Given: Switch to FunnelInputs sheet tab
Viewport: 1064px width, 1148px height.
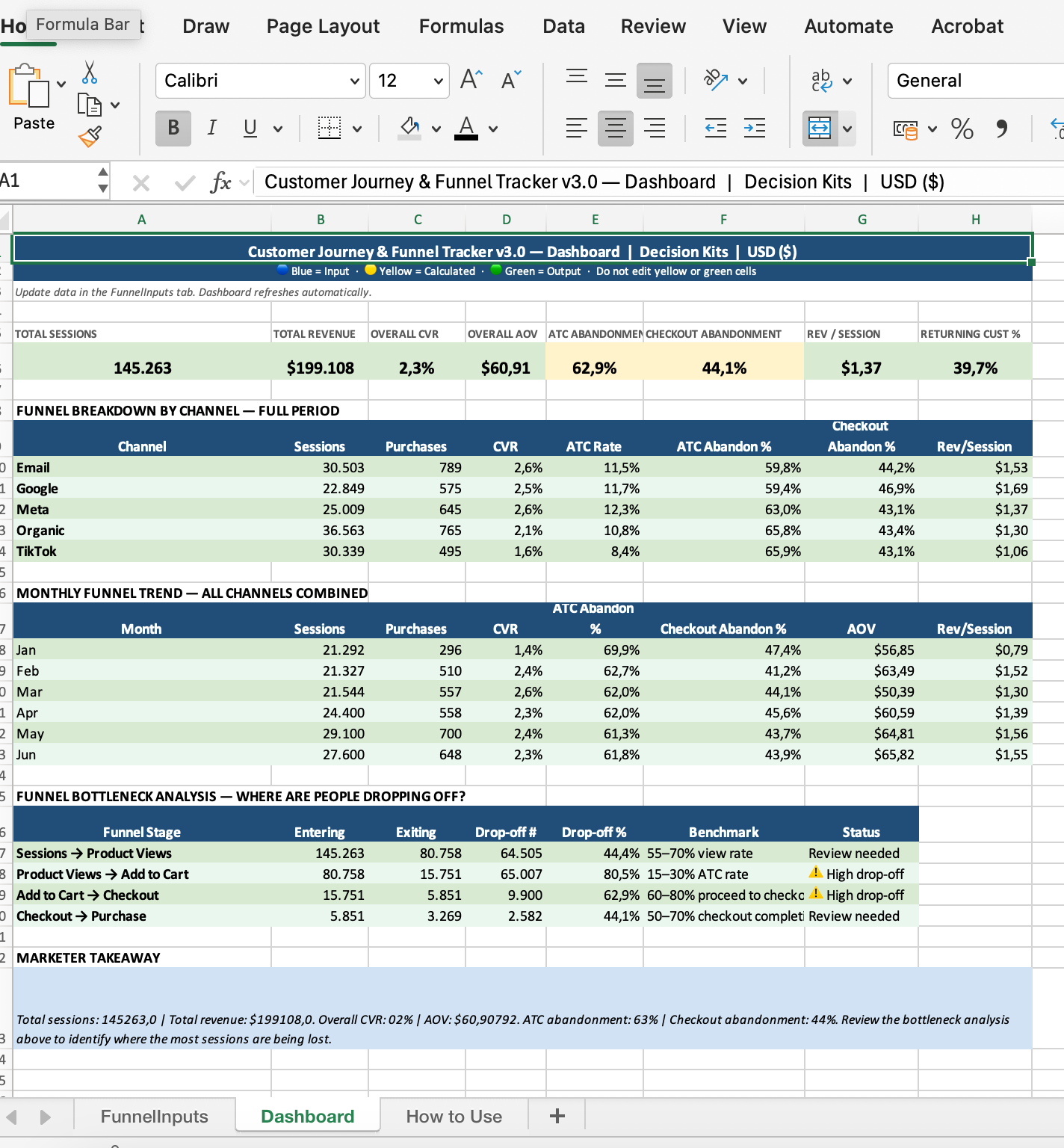Looking at the screenshot, I should (x=155, y=1116).
